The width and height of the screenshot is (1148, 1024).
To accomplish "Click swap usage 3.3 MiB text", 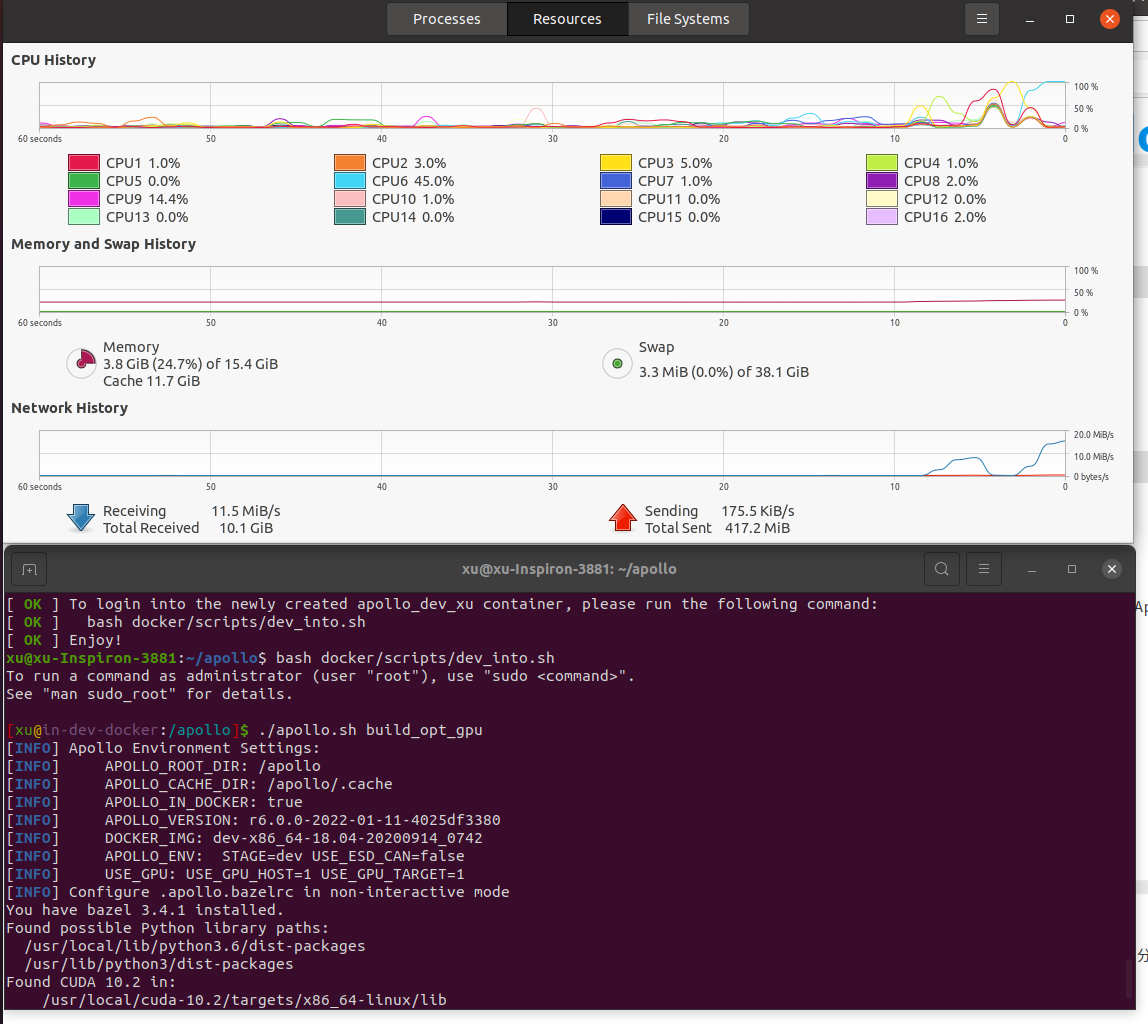I will pyautogui.click(x=723, y=372).
